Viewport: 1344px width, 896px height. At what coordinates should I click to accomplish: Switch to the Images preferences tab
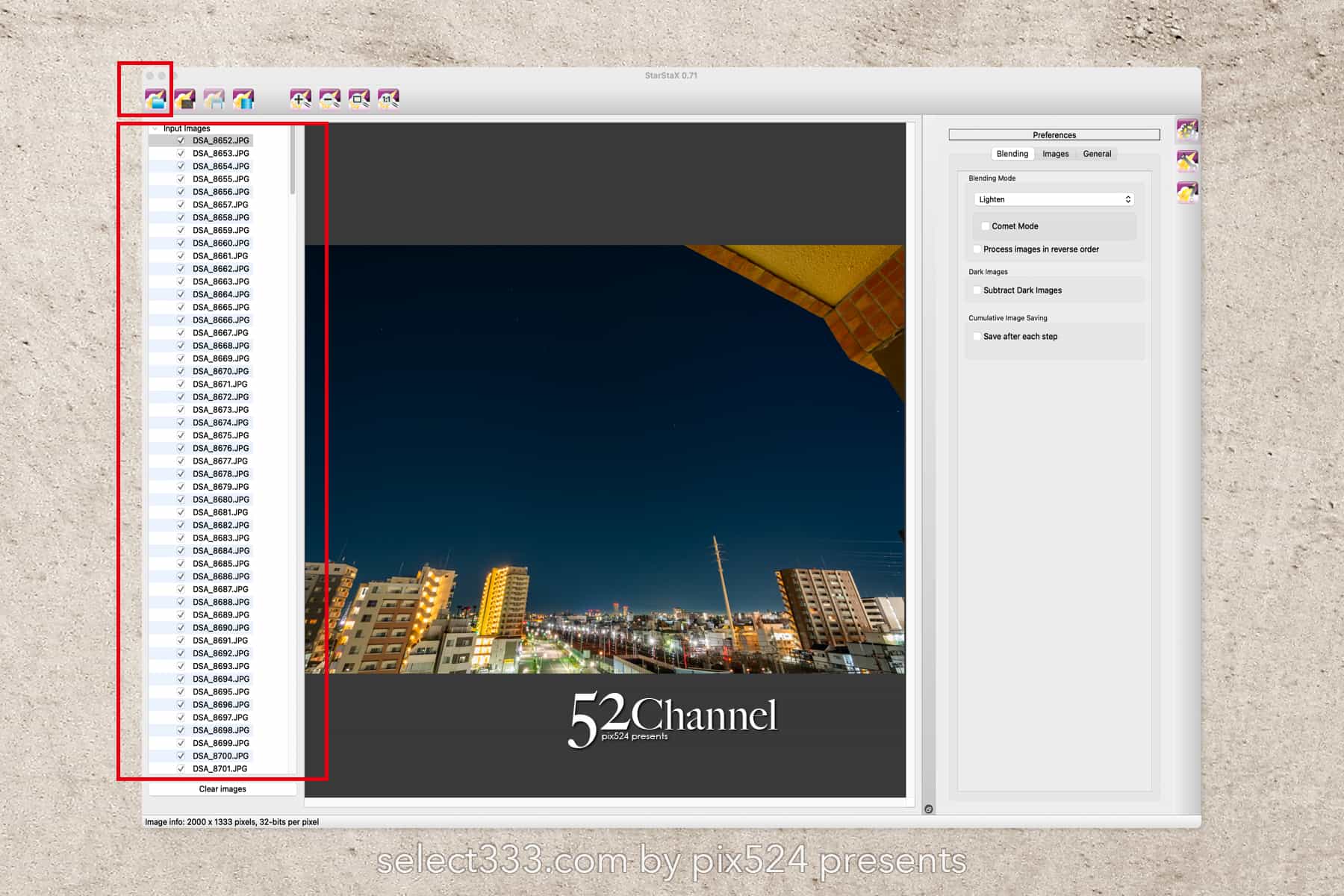(x=1055, y=154)
